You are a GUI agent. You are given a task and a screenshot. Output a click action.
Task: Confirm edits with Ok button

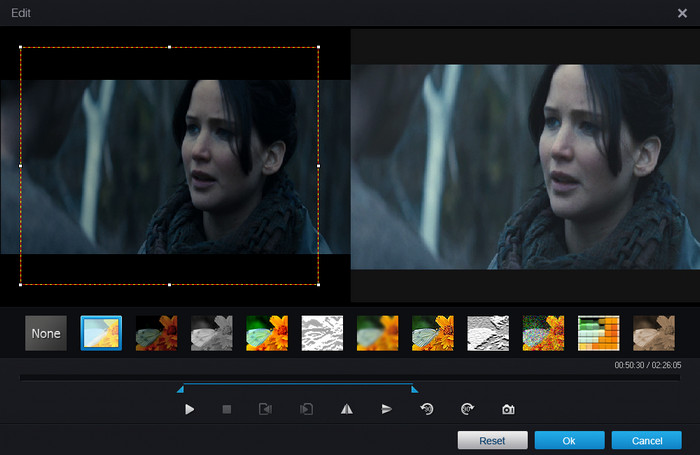(570, 440)
